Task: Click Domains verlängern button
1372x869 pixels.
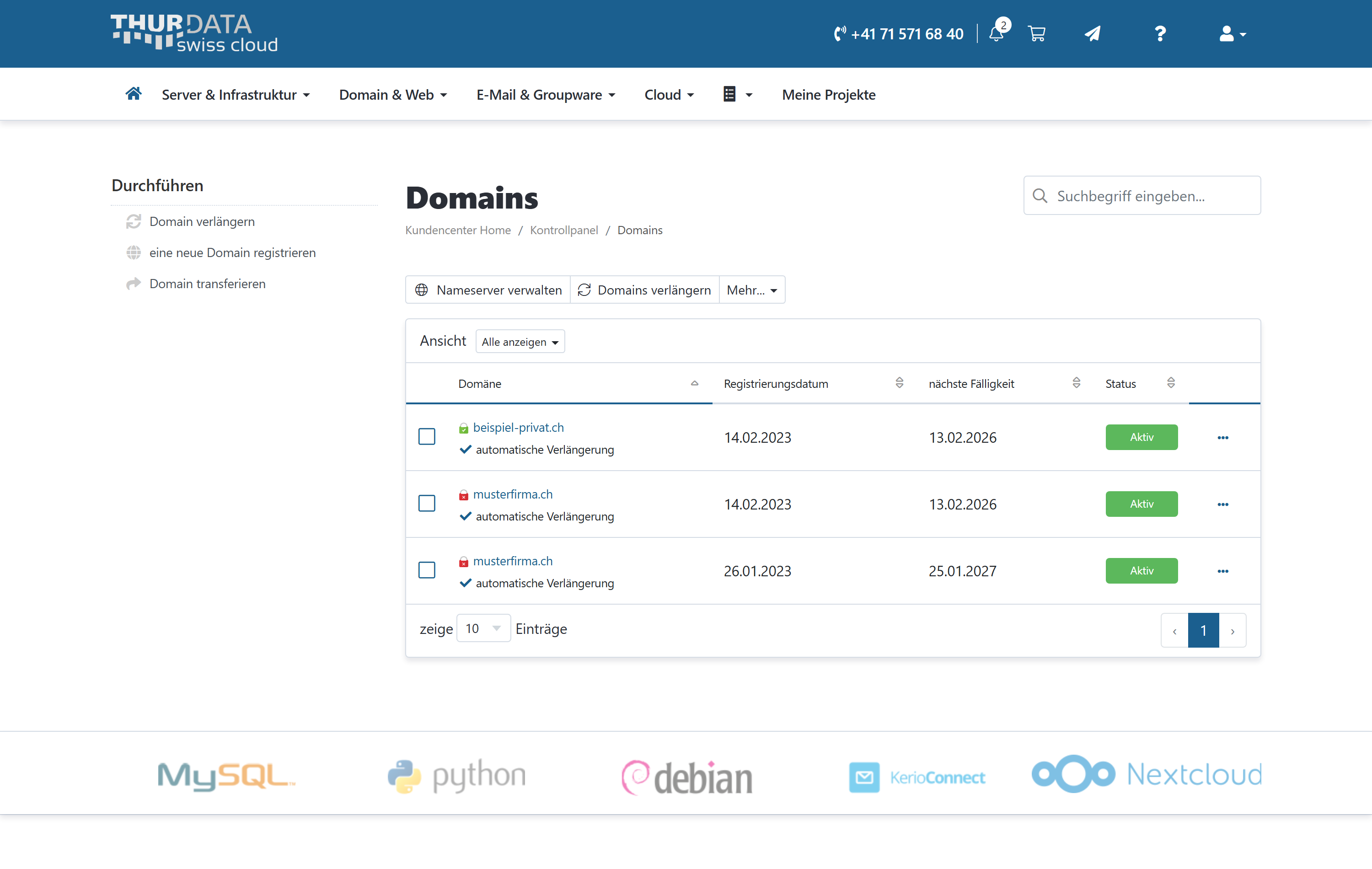Action: point(644,290)
